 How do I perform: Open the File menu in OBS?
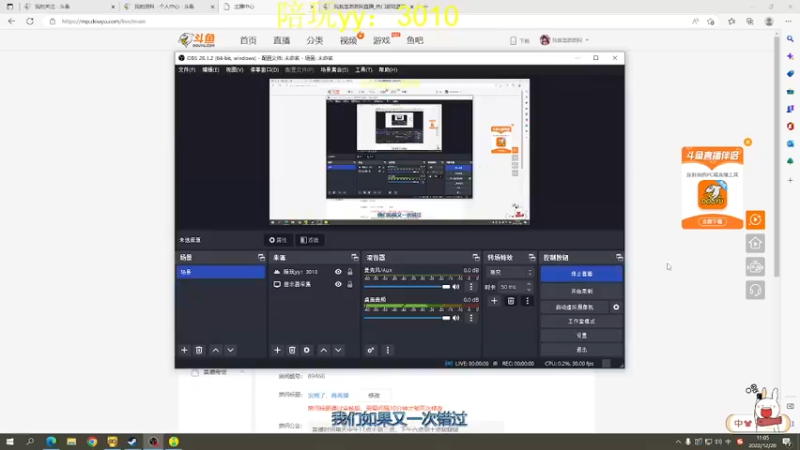(x=187, y=70)
